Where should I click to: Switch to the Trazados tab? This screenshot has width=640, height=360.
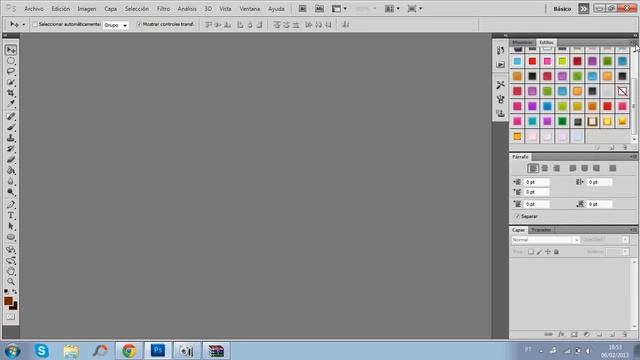point(541,230)
